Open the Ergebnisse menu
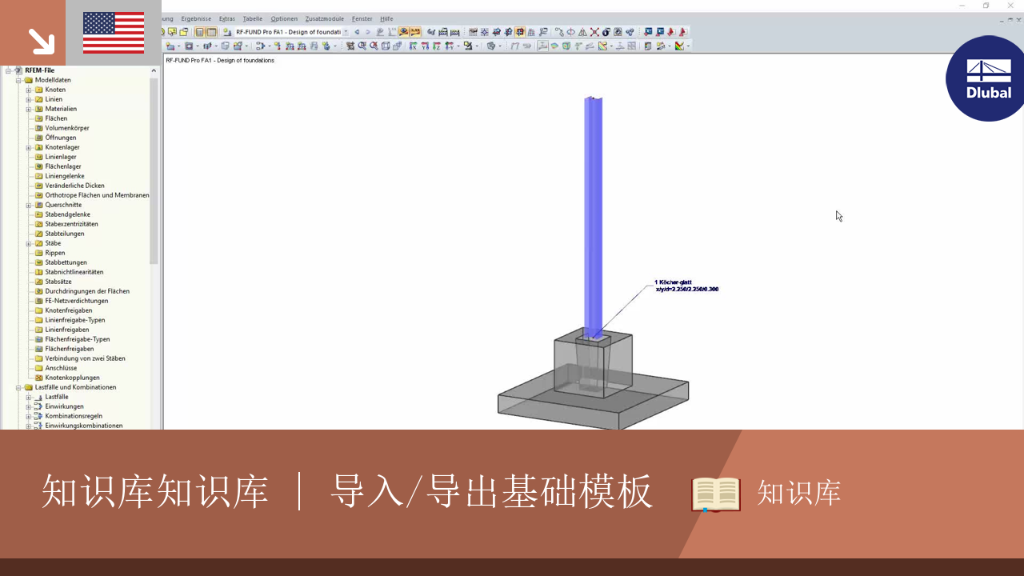Image resolution: width=1024 pixels, height=576 pixels. pos(196,19)
